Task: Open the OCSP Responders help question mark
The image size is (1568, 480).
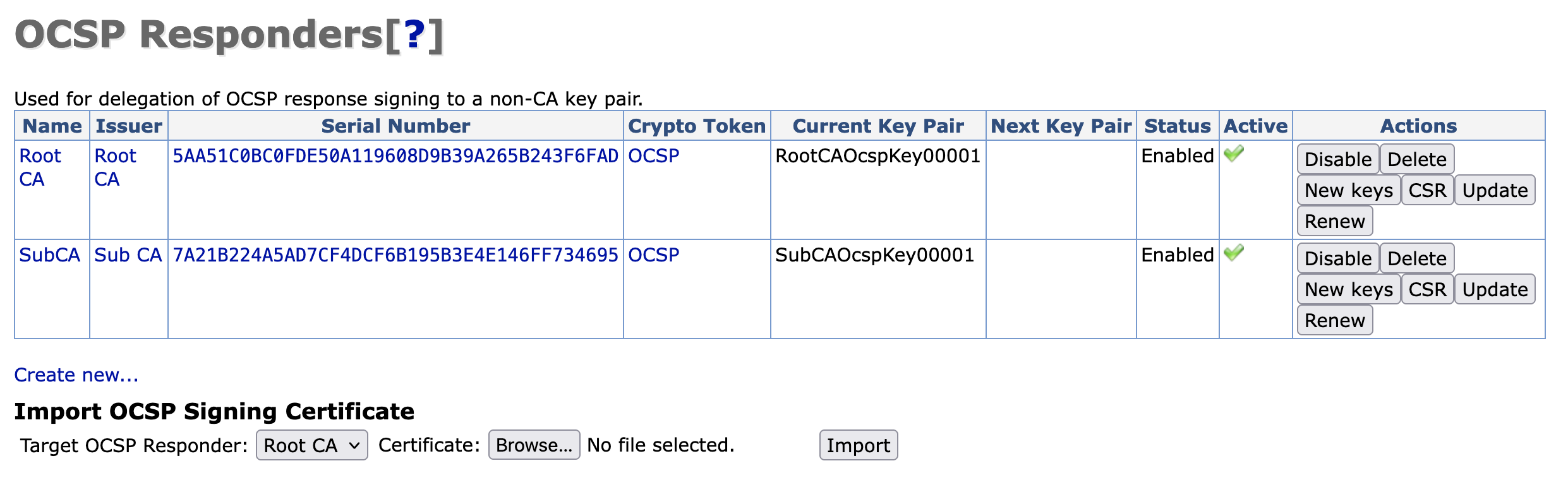Action: pos(414,35)
